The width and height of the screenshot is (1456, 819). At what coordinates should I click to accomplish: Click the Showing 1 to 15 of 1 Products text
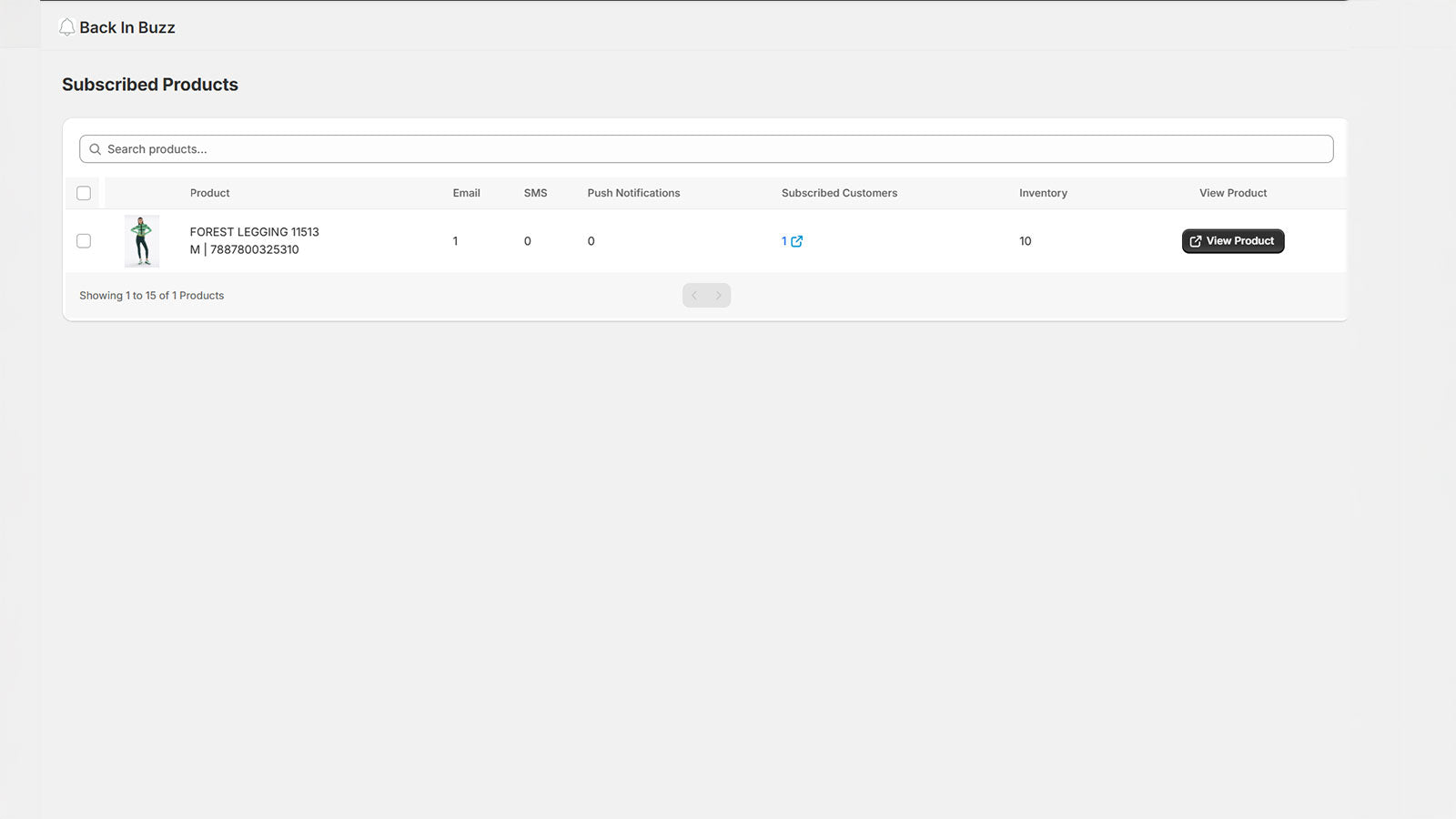152,296
